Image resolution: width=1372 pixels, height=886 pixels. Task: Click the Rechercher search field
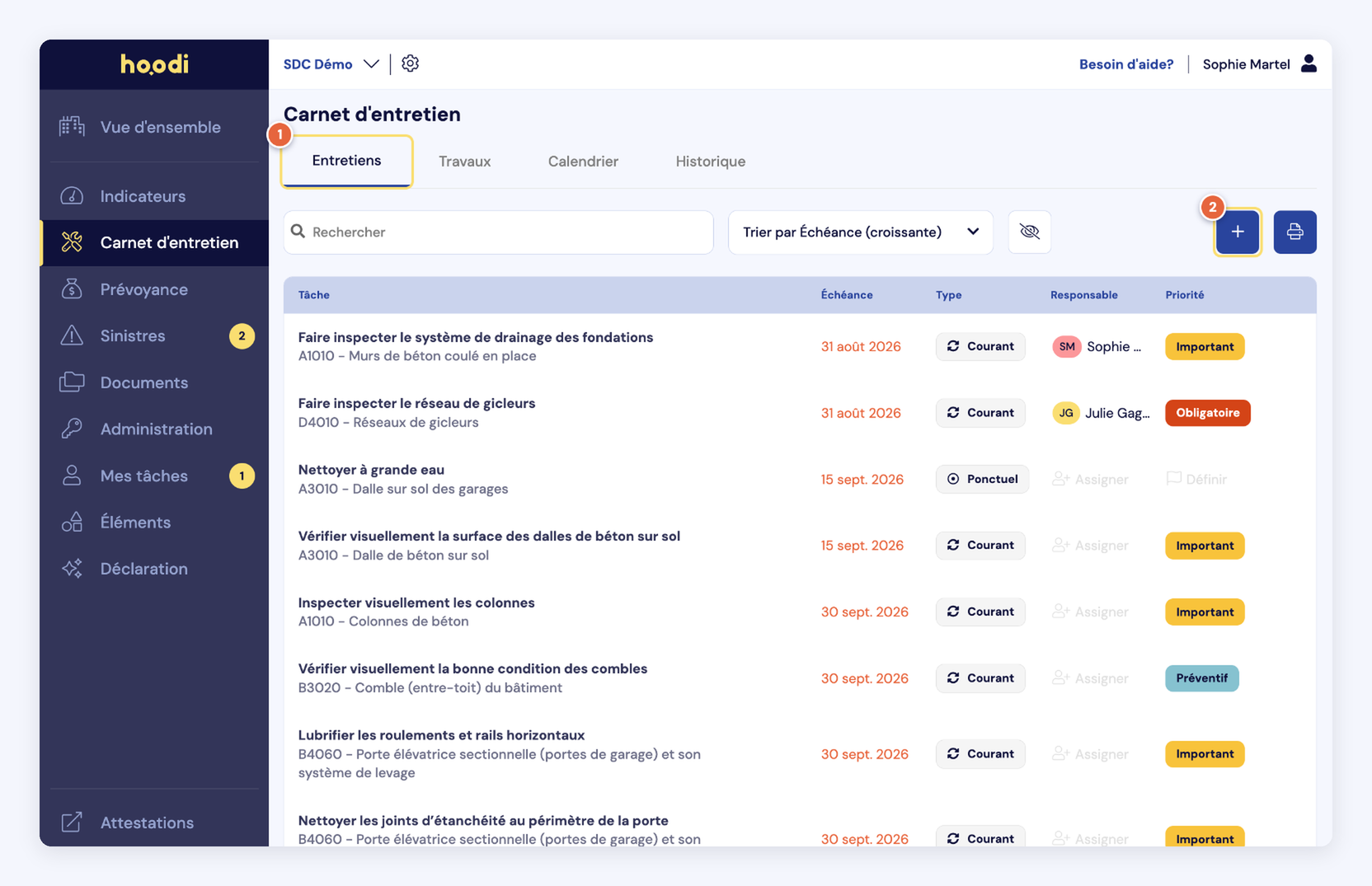click(x=499, y=232)
